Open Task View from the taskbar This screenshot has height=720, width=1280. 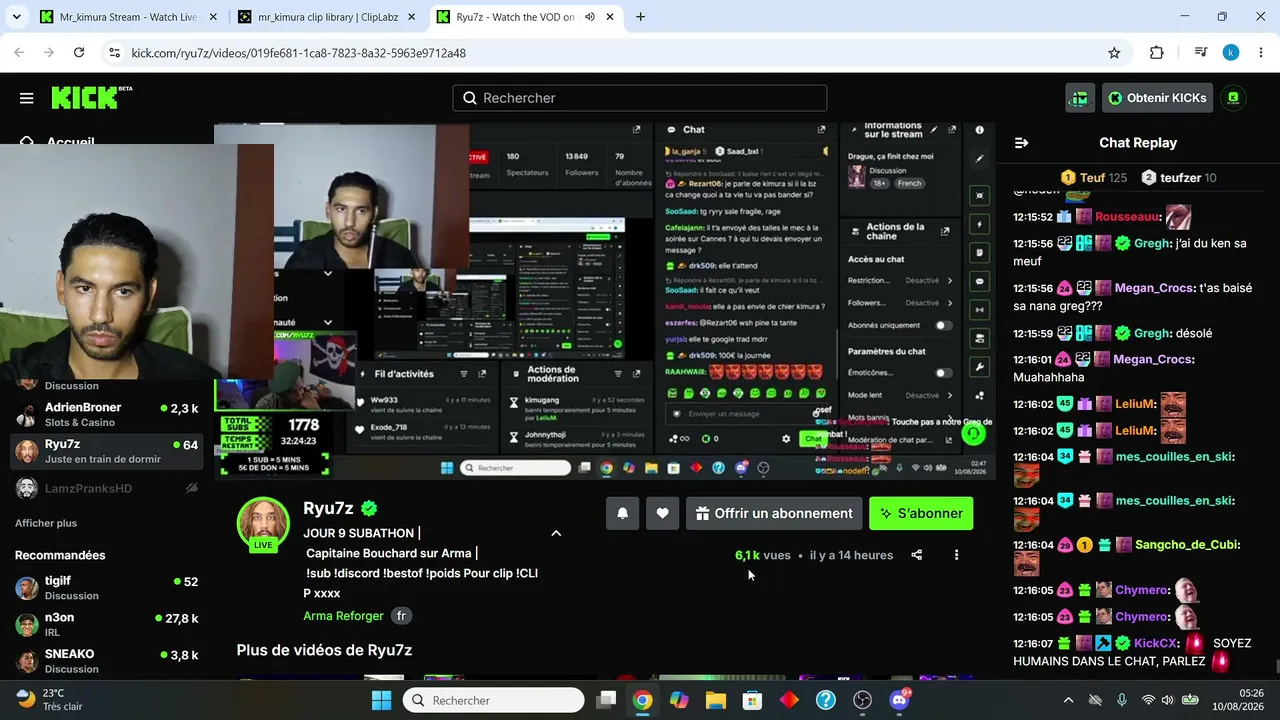[x=606, y=700]
